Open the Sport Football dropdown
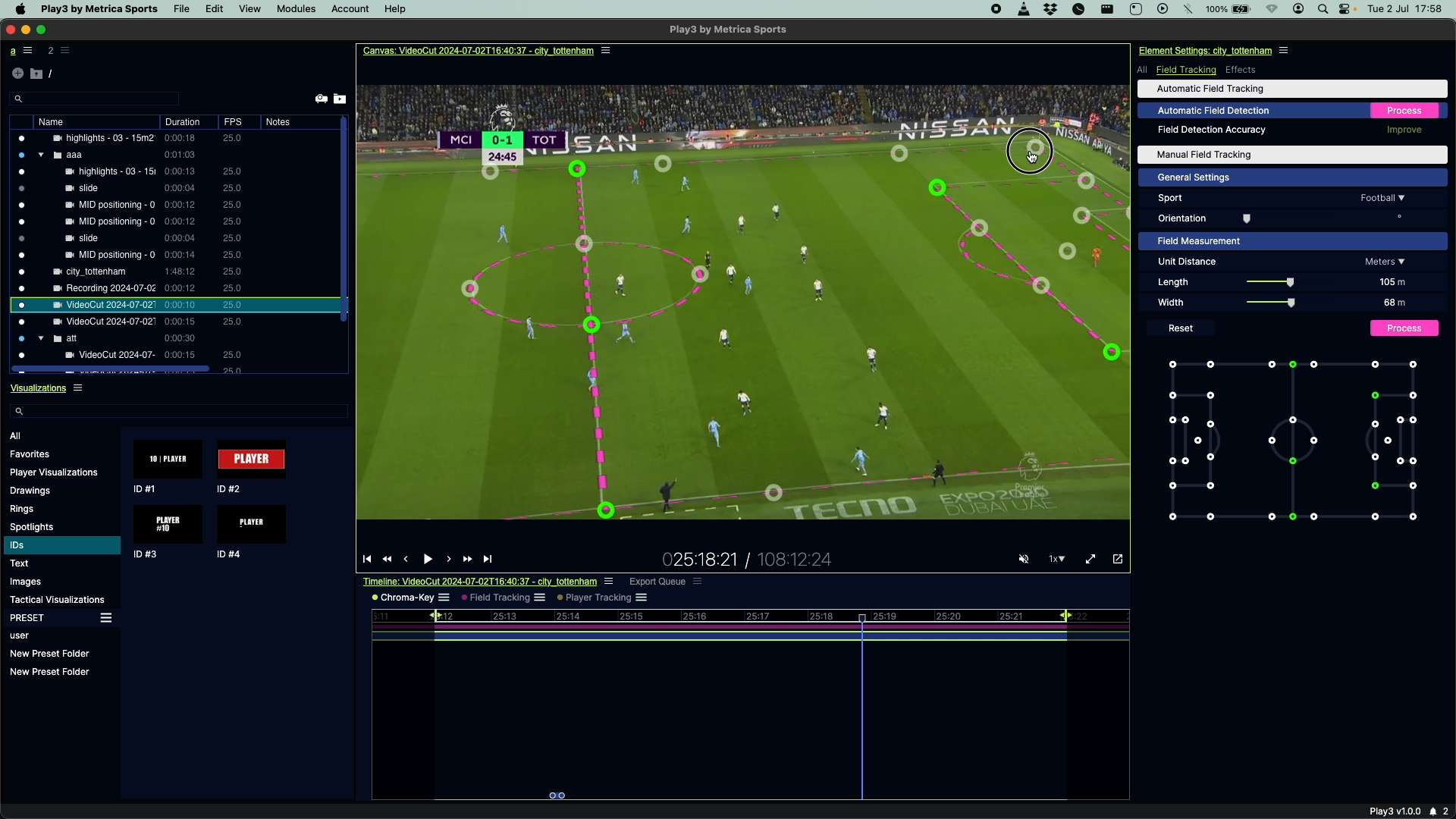 [1382, 198]
